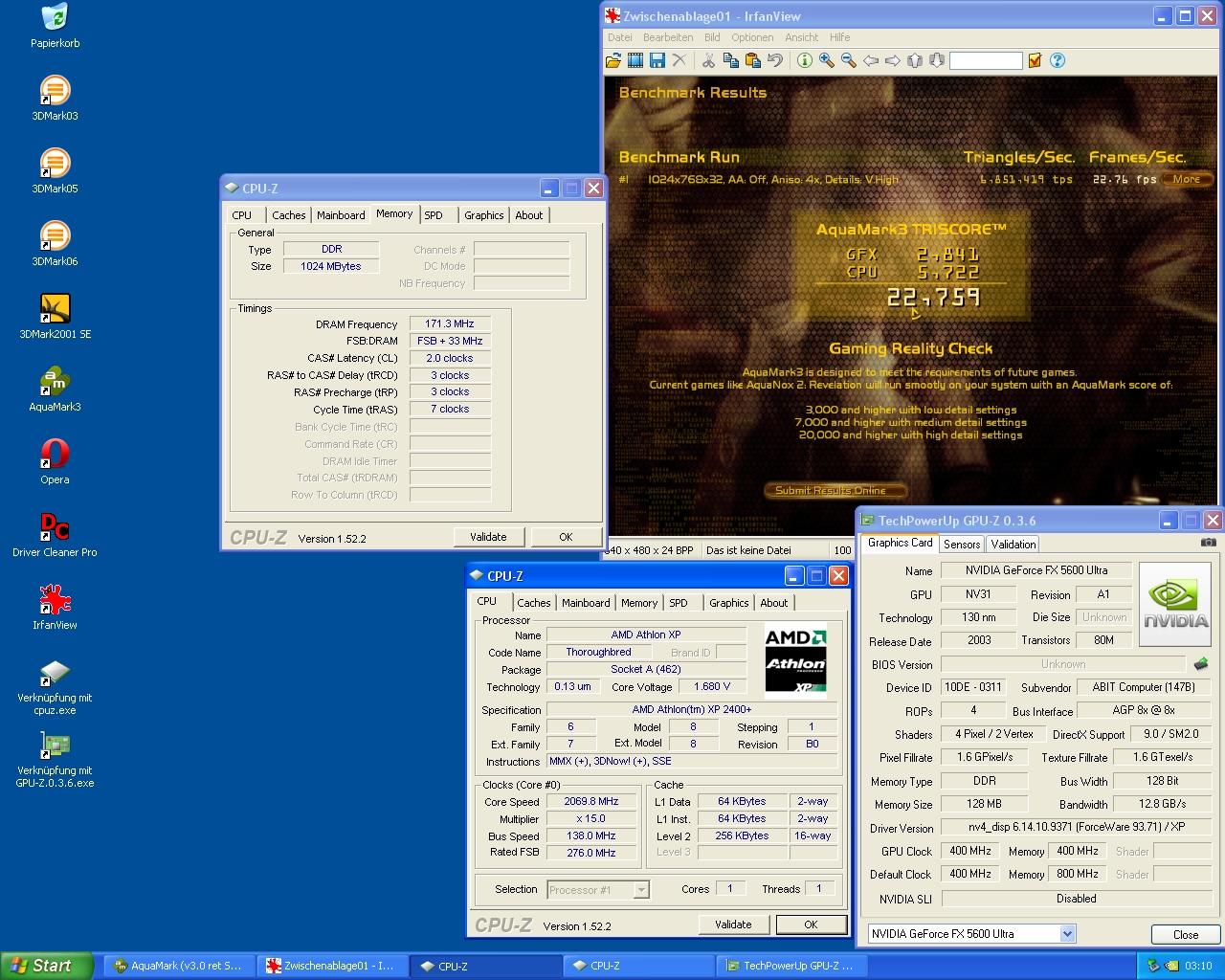Click the DRAM Frequency 171.3 MHz value
1225x980 pixels.
[x=450, y=323]
